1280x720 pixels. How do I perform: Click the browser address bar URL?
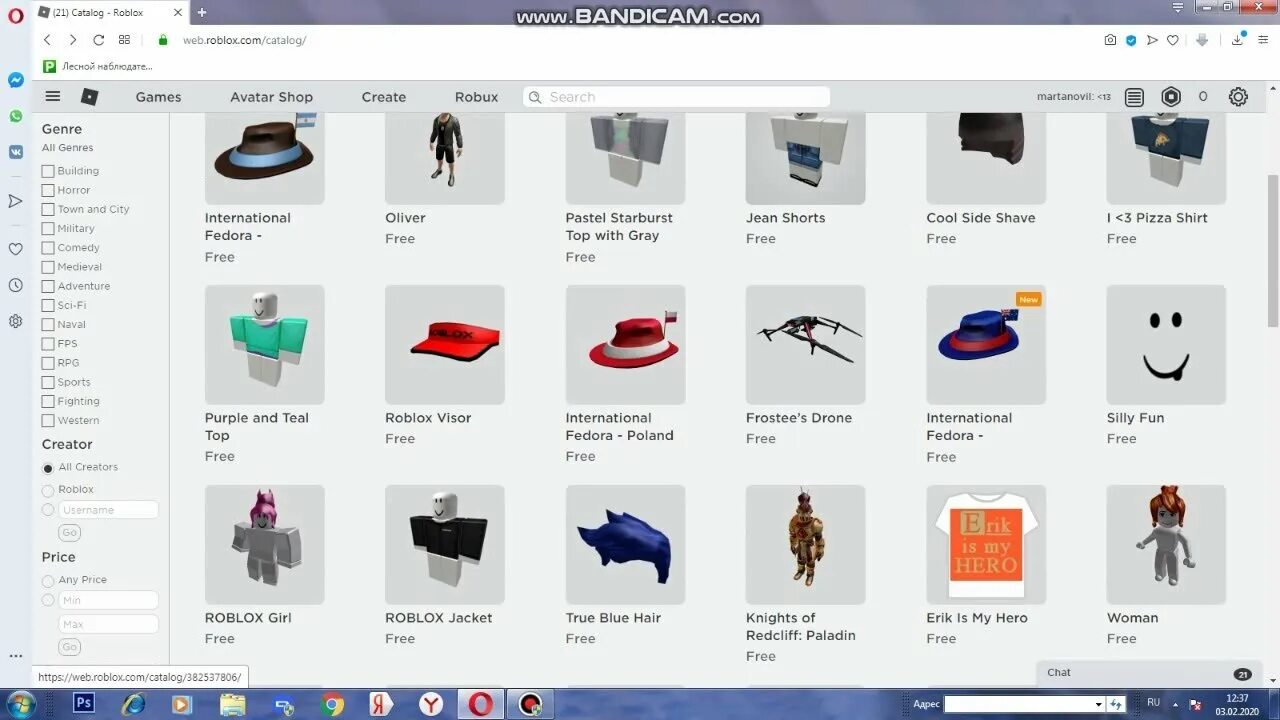pos(244,40)
